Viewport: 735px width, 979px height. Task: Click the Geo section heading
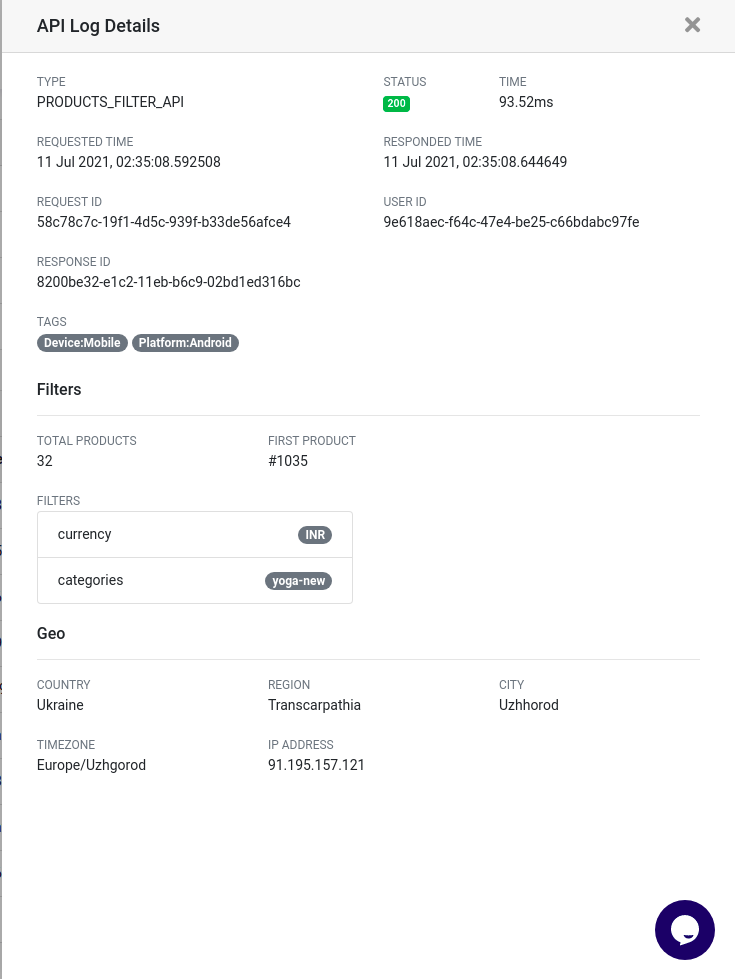[x=51, y=634]
